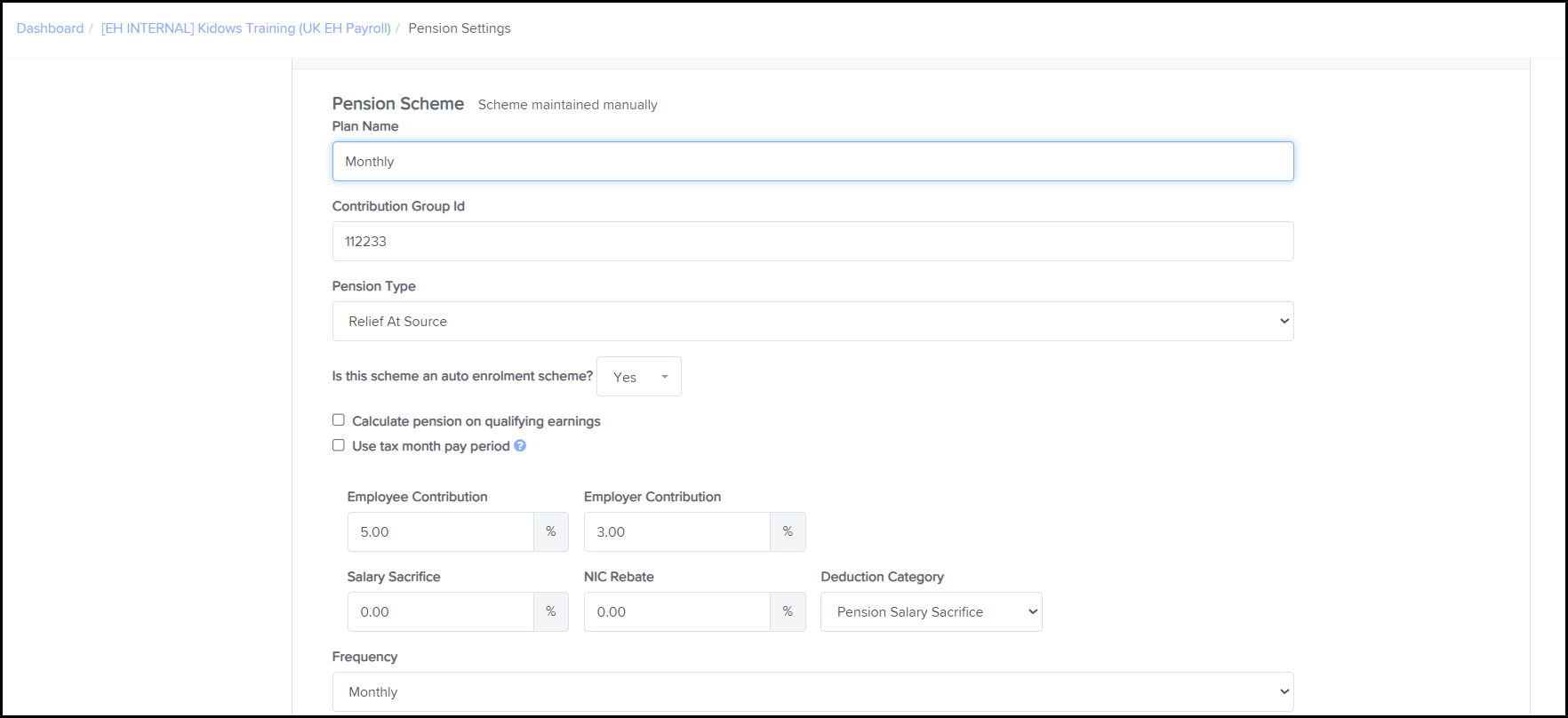Click the Plan Name text field
The height and width of the screenshot is (718, 1568).
click(x=812, y=162)
